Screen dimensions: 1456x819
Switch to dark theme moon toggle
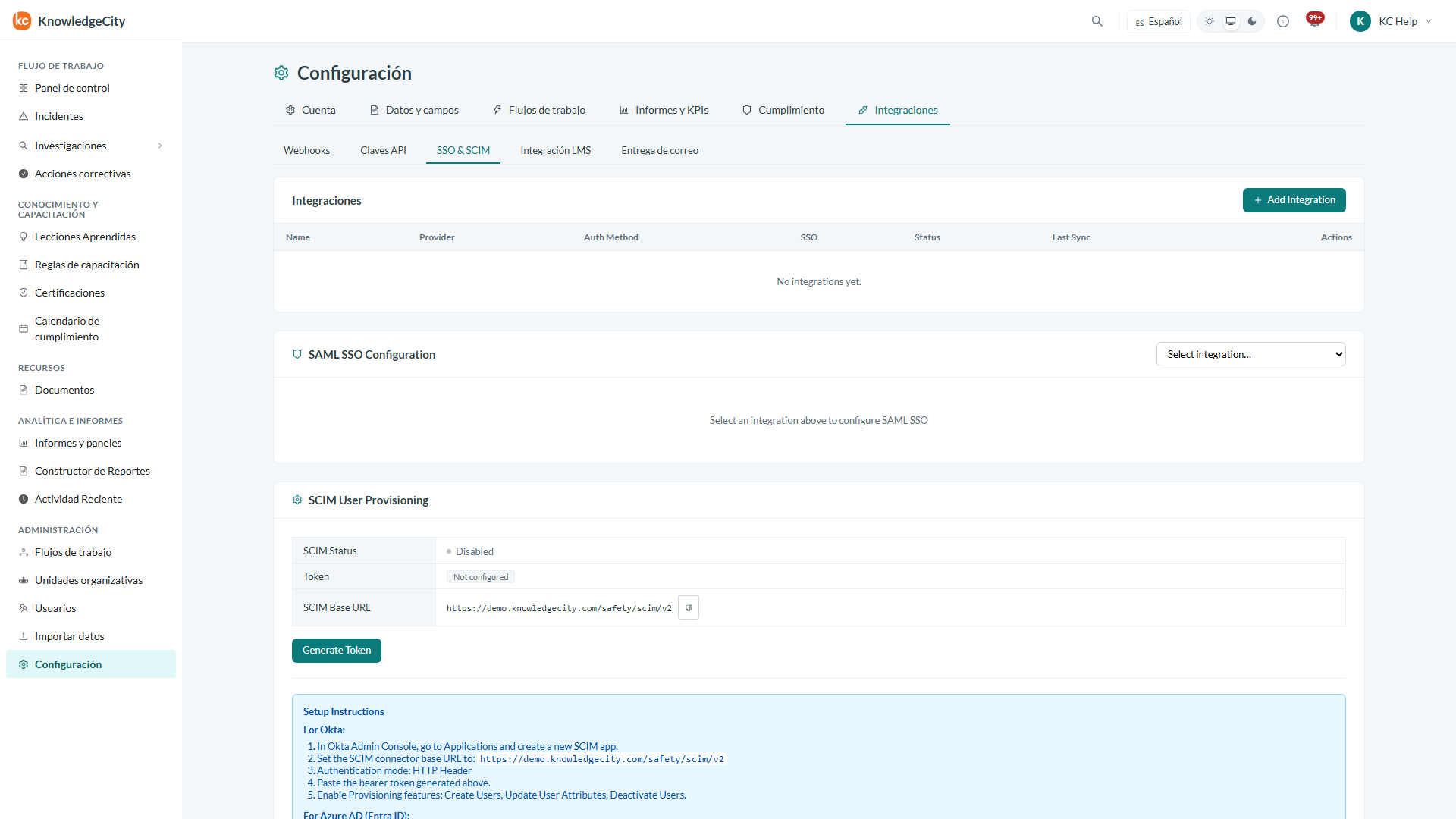1252,21
